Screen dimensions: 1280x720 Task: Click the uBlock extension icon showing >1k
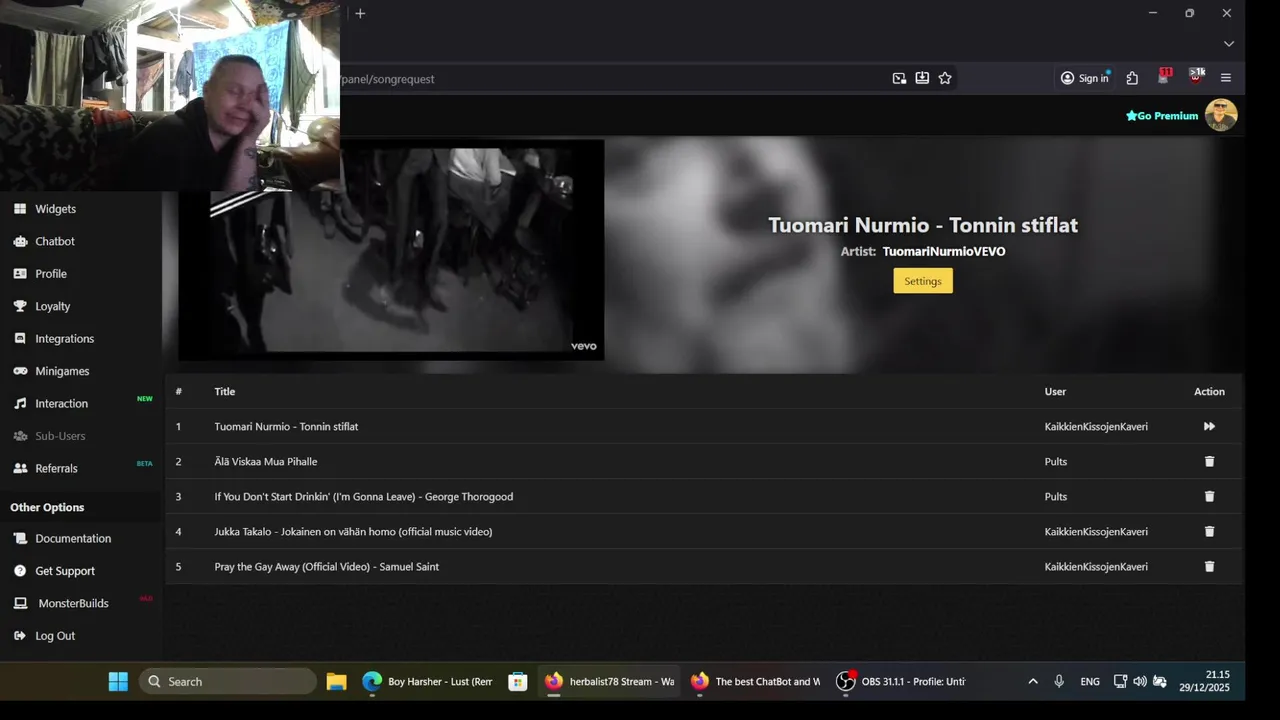[1196, 76]
